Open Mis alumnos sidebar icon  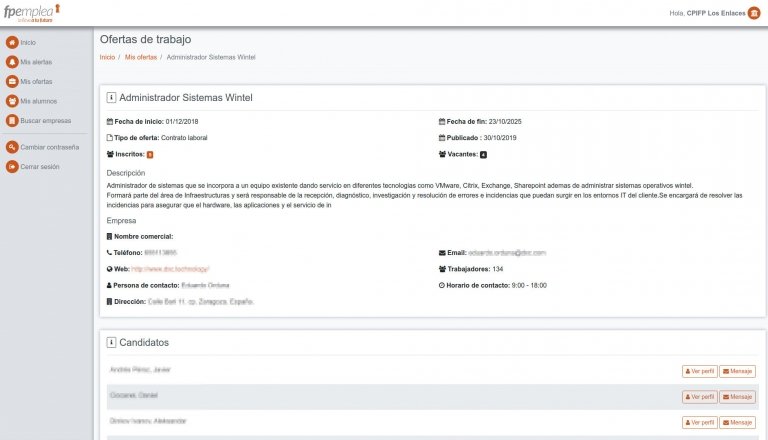[12, 101]
